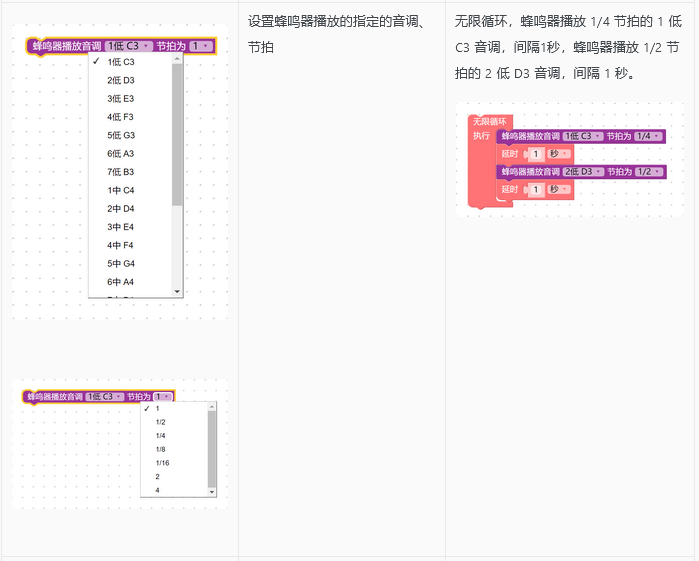Open beat dropdown on top buzzer block
This screenshot has width=699, height=561.
click(x=201, y=46)
